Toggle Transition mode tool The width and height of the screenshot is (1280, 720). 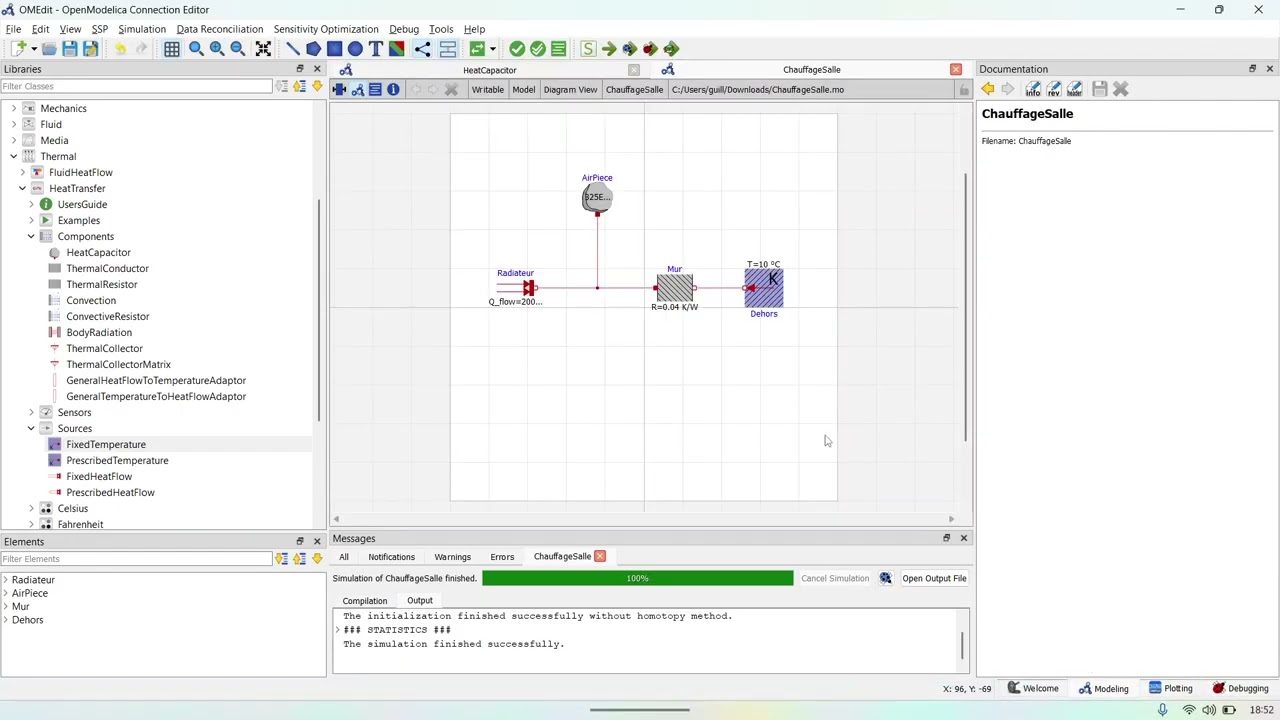tap(447, 48)
